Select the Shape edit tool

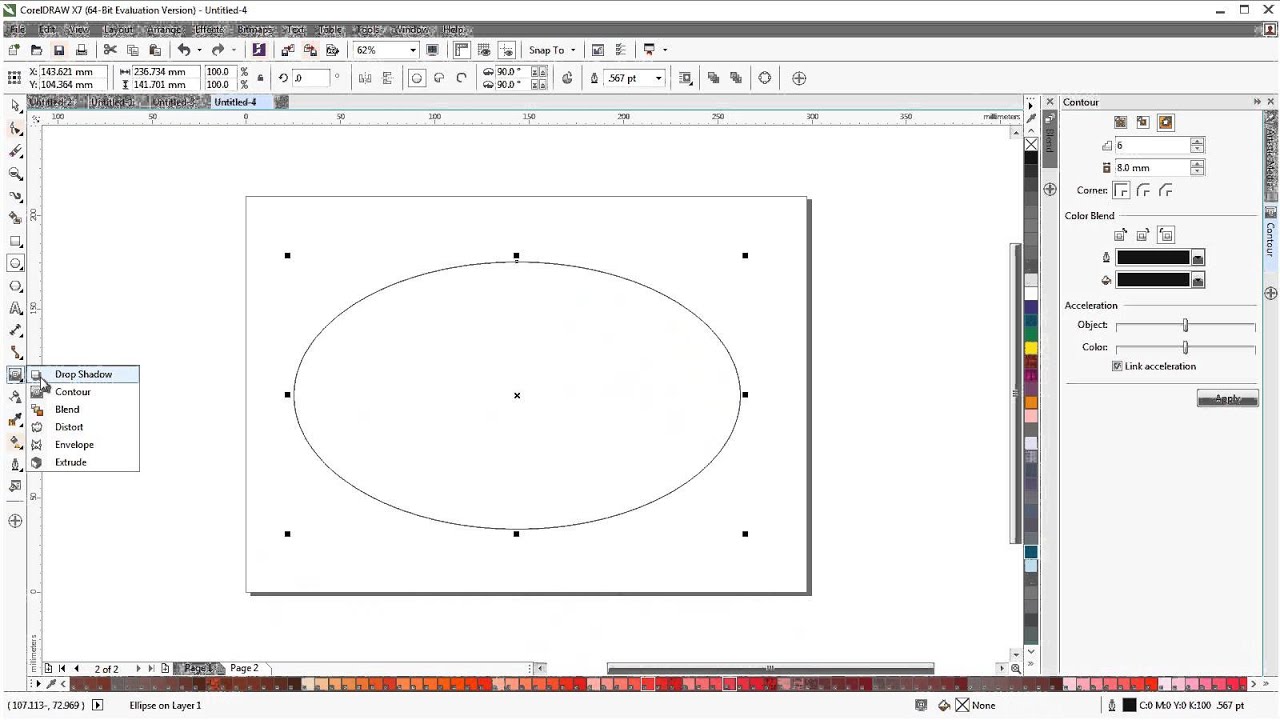[15, 129]
